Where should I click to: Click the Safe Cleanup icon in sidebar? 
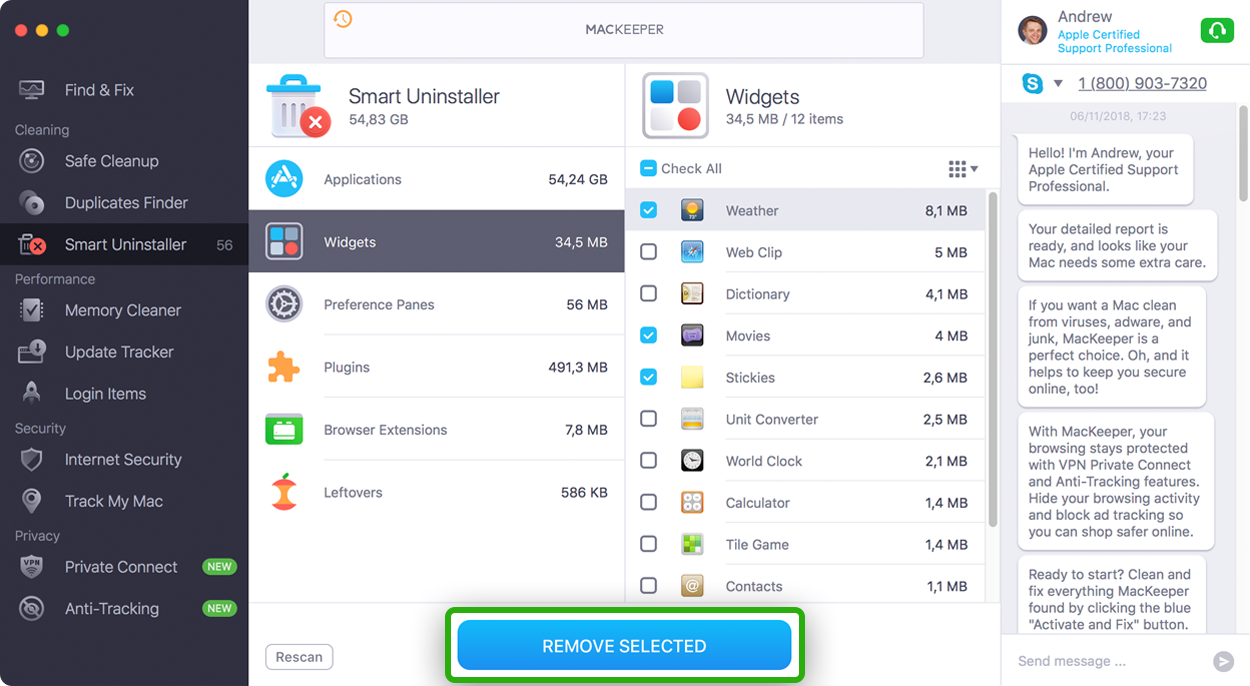(x=32, y=161)
